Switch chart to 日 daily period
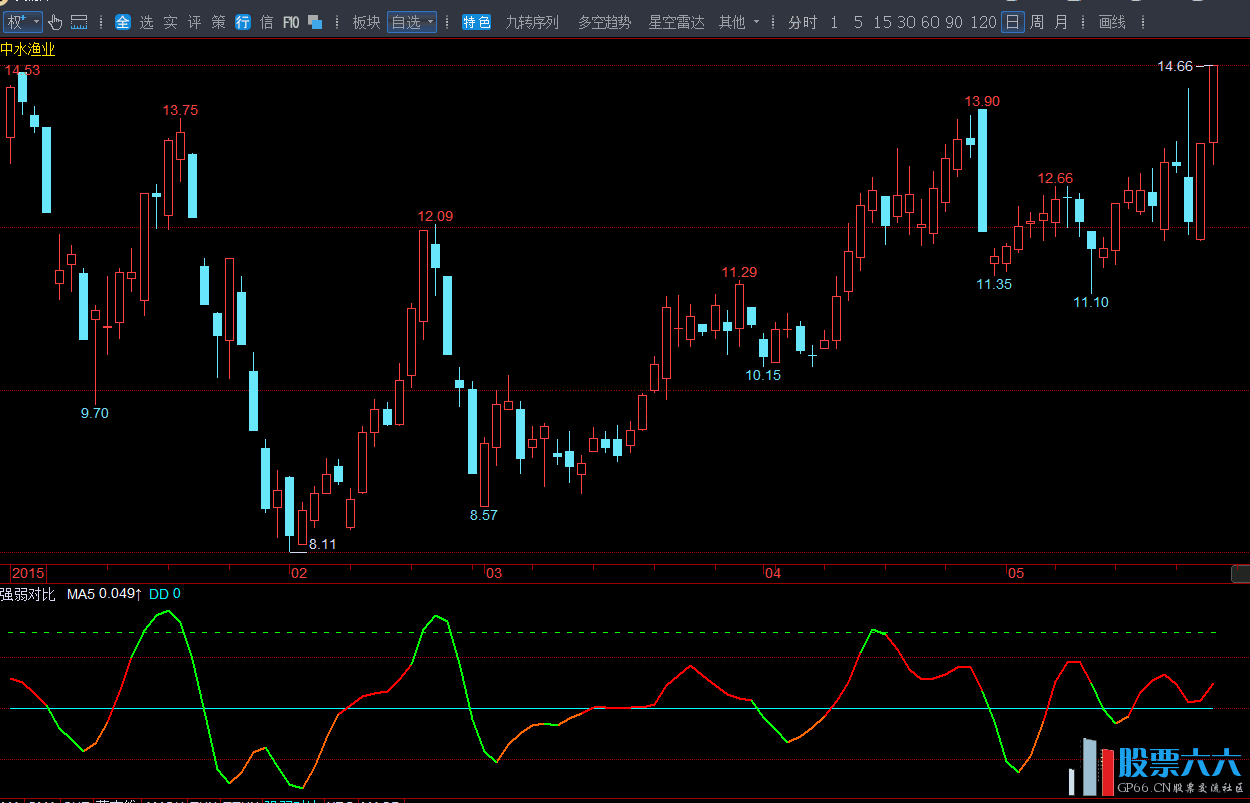 click(x=1012, y=22)
